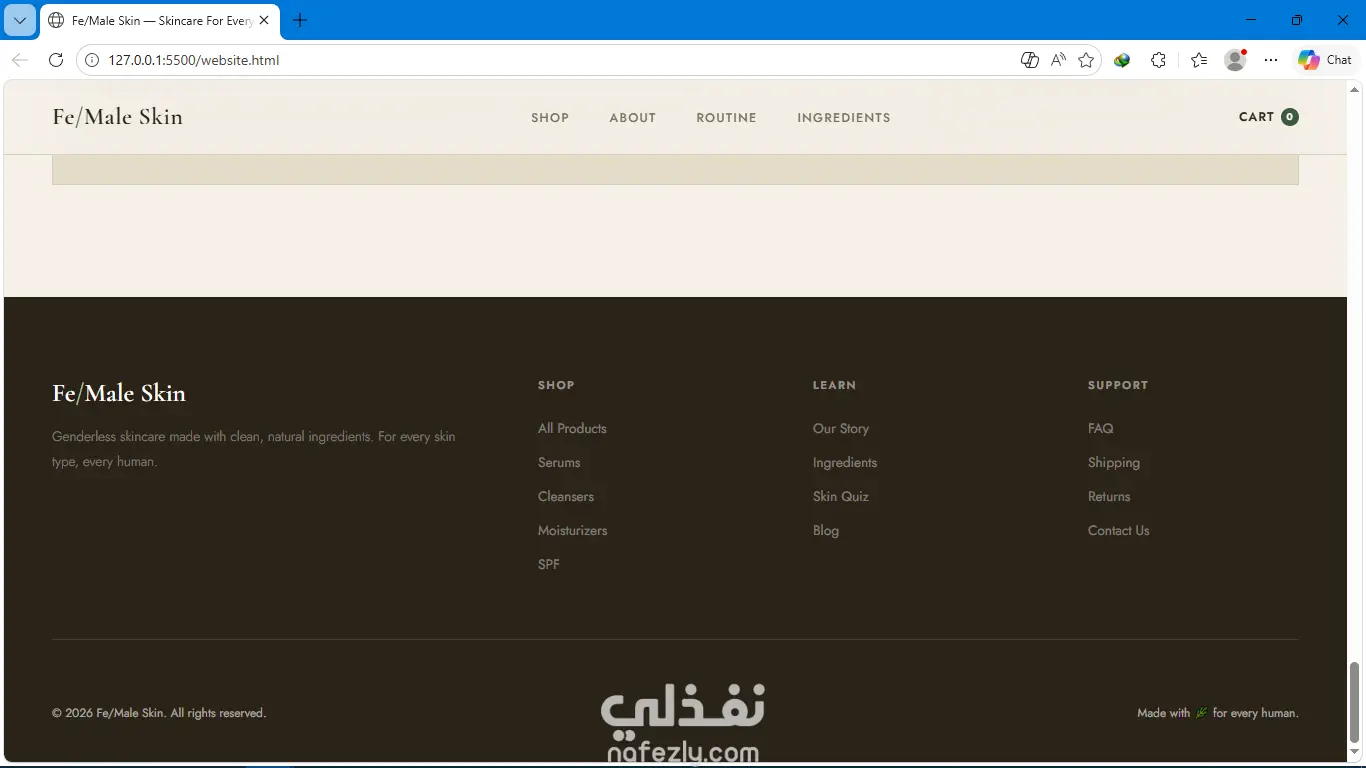
Task: Open the Moisturizers footer link
Action: tap(573, 530)
